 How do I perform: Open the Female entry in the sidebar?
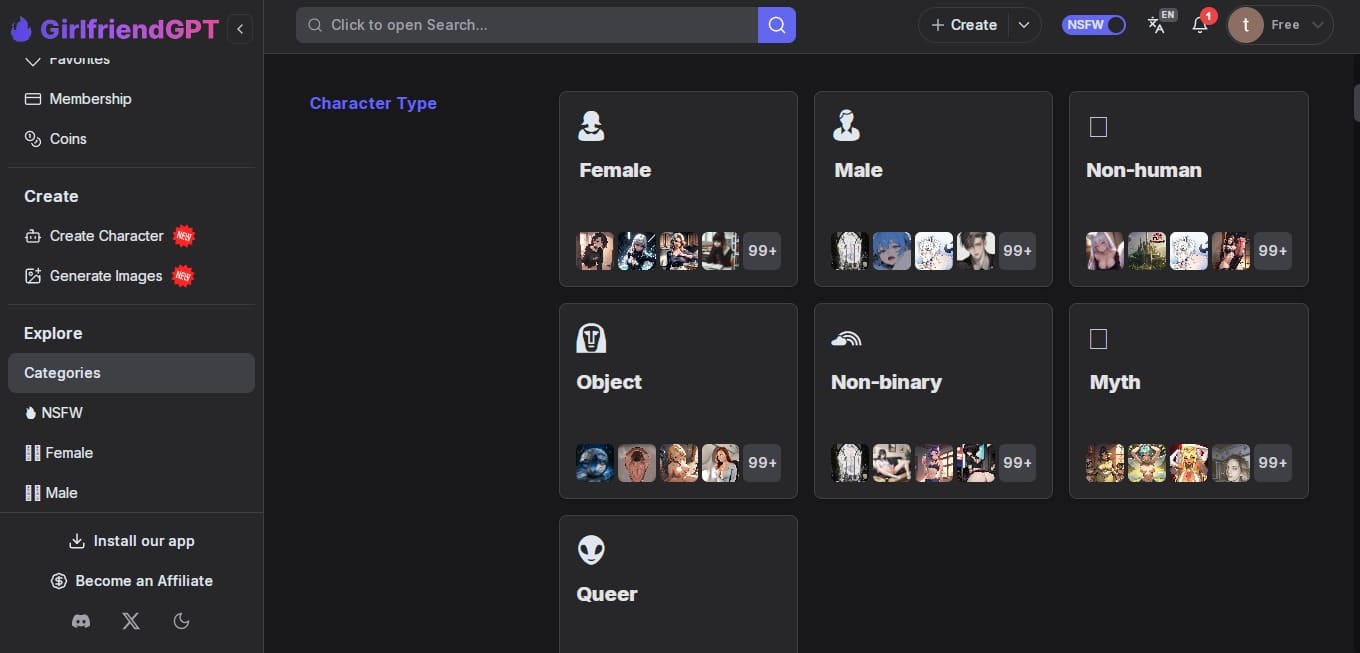coord(131,453)
